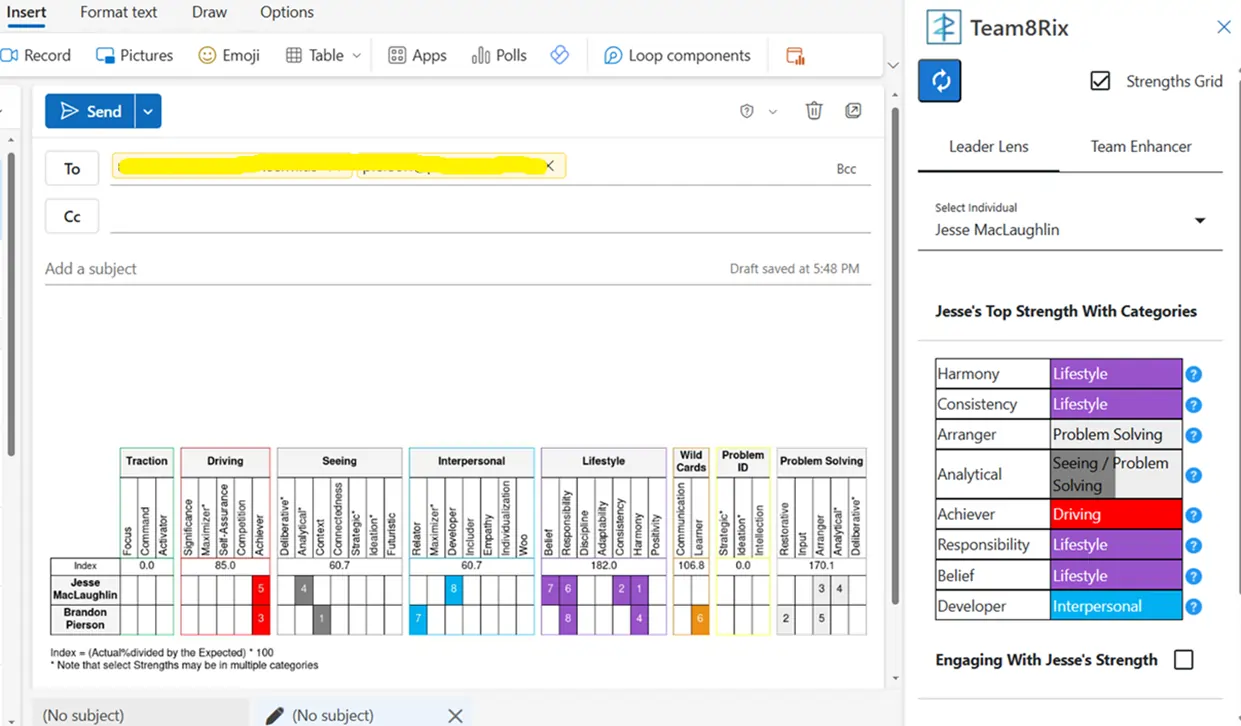Expand the ribbon with the chevron arrow
Screen dimensions: 1241x726
893,66
